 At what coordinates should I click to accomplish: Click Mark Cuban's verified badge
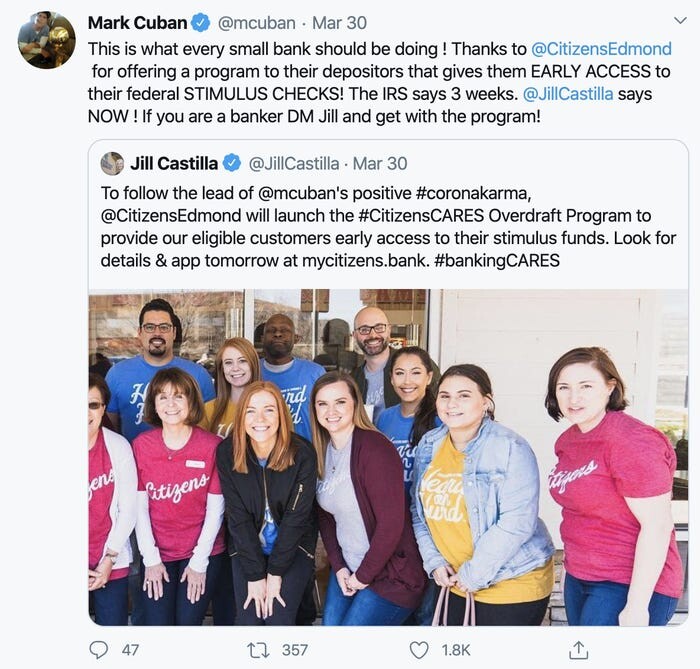pyautogui.click(x=201, y=23)
